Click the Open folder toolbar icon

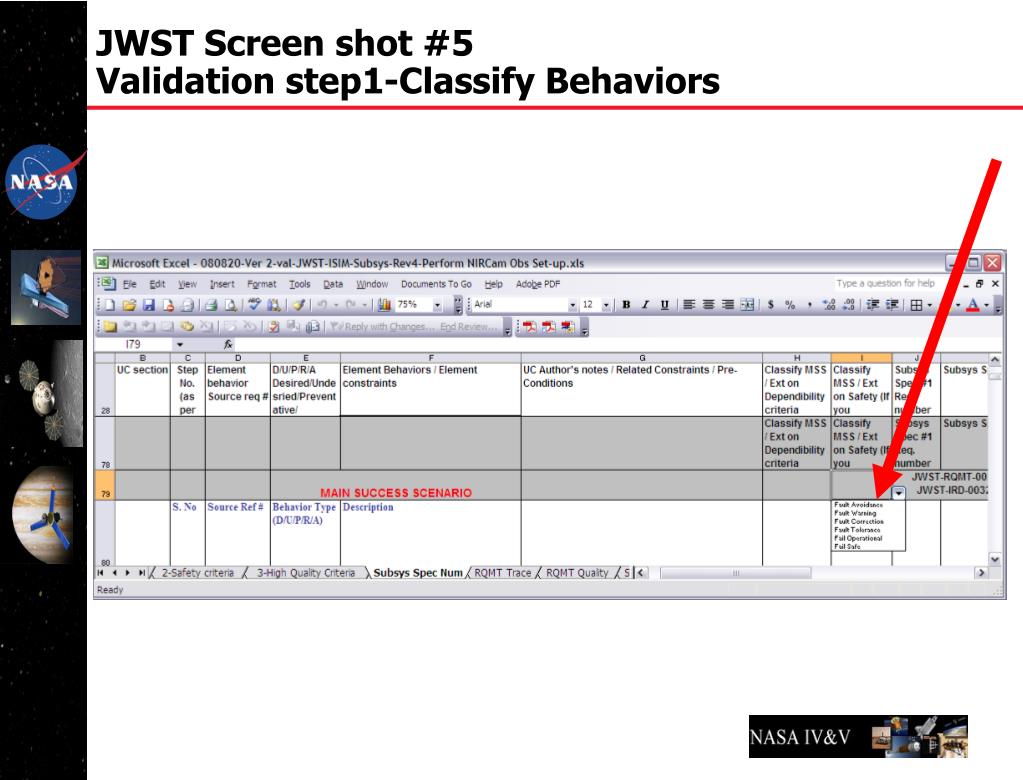129,305
